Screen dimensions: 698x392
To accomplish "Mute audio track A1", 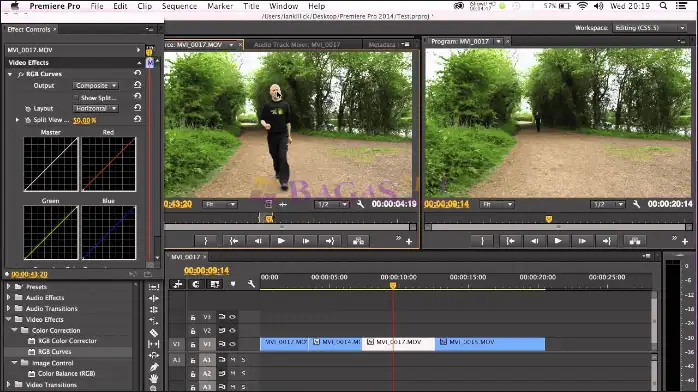I will point(233,360).
